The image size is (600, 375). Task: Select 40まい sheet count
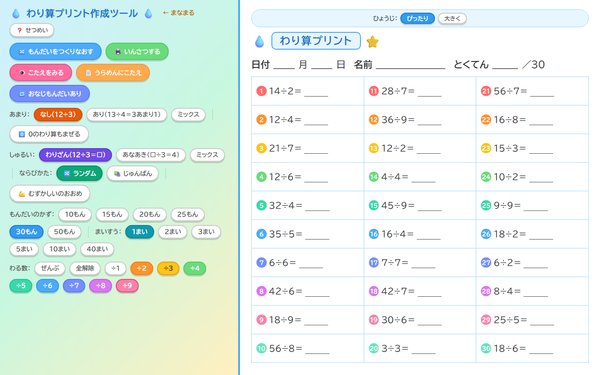point(97,249)
